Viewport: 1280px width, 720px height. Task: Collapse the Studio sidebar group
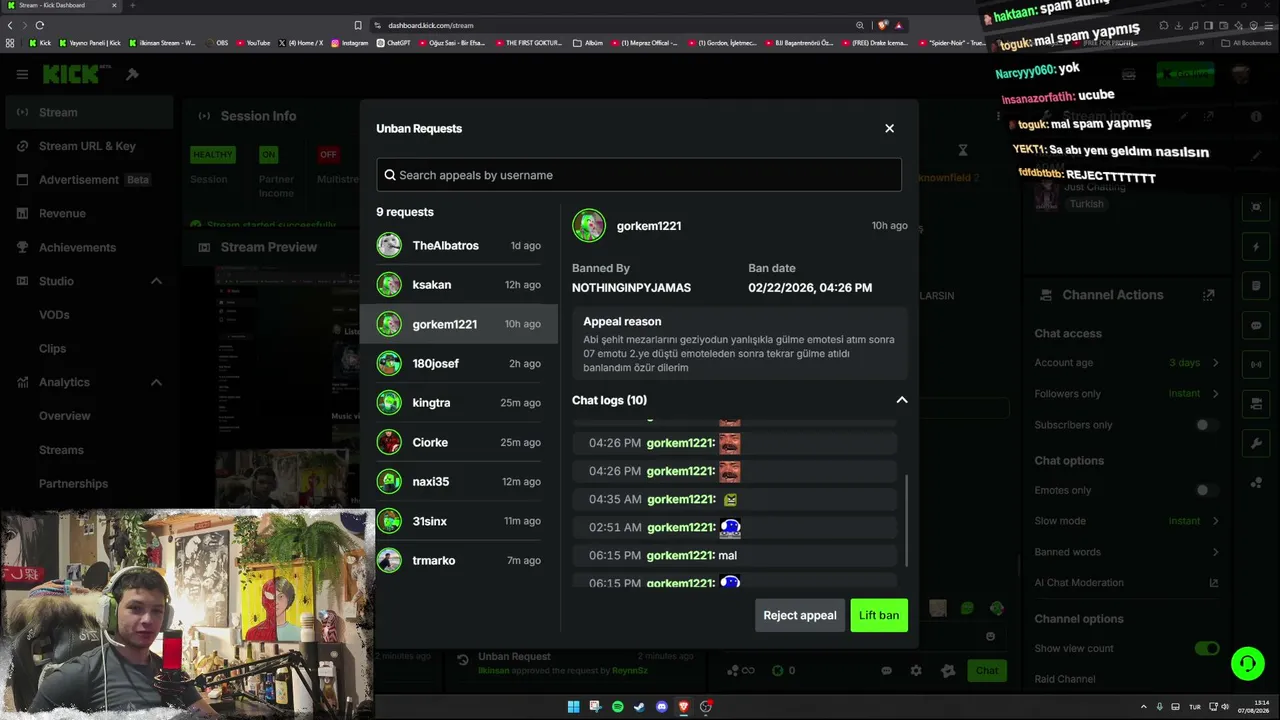(156, 281)
